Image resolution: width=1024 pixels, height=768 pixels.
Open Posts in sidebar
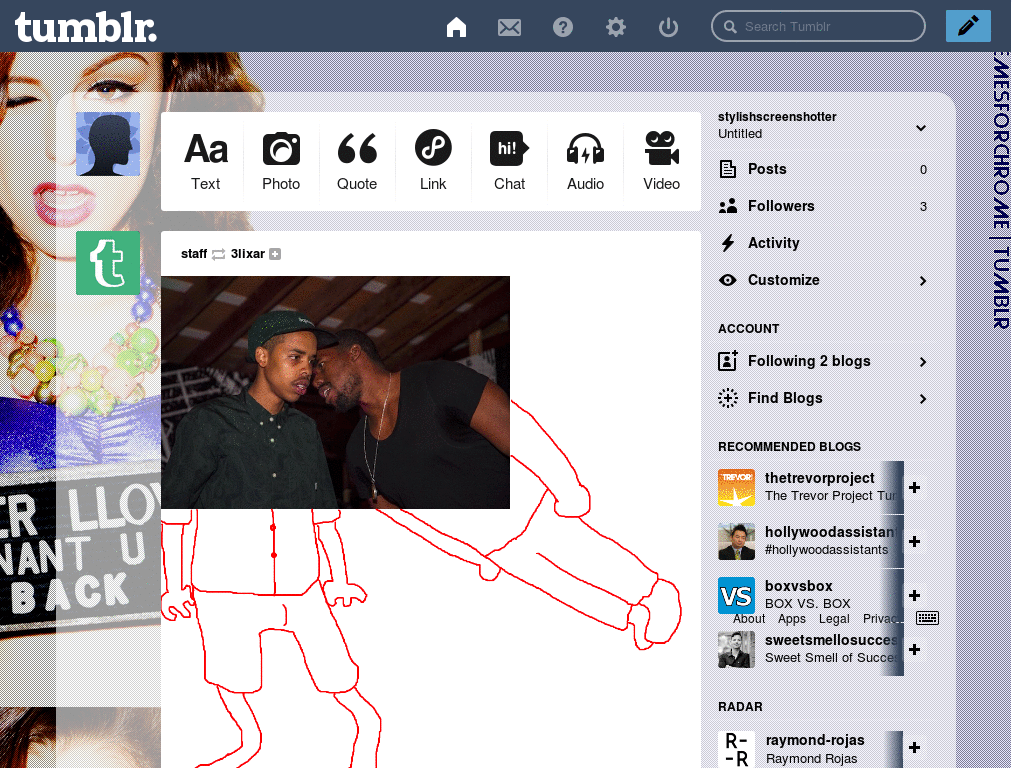tap(823, 169)
